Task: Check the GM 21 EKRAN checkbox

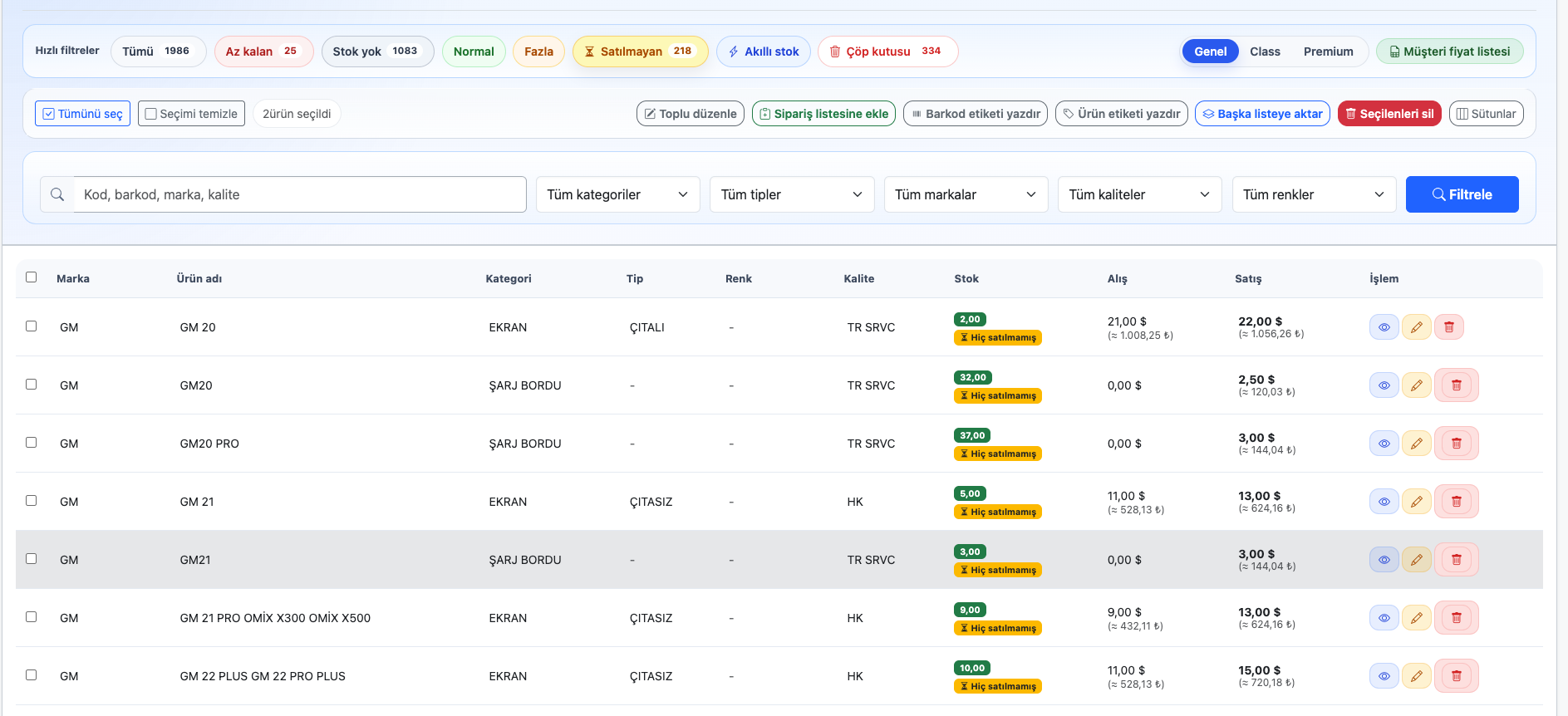Action: [x=31, y=501]
